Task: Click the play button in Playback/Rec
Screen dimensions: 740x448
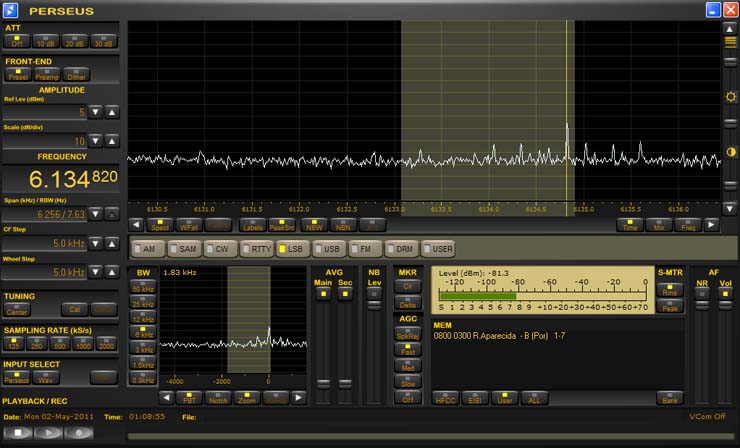Action: 48,432
